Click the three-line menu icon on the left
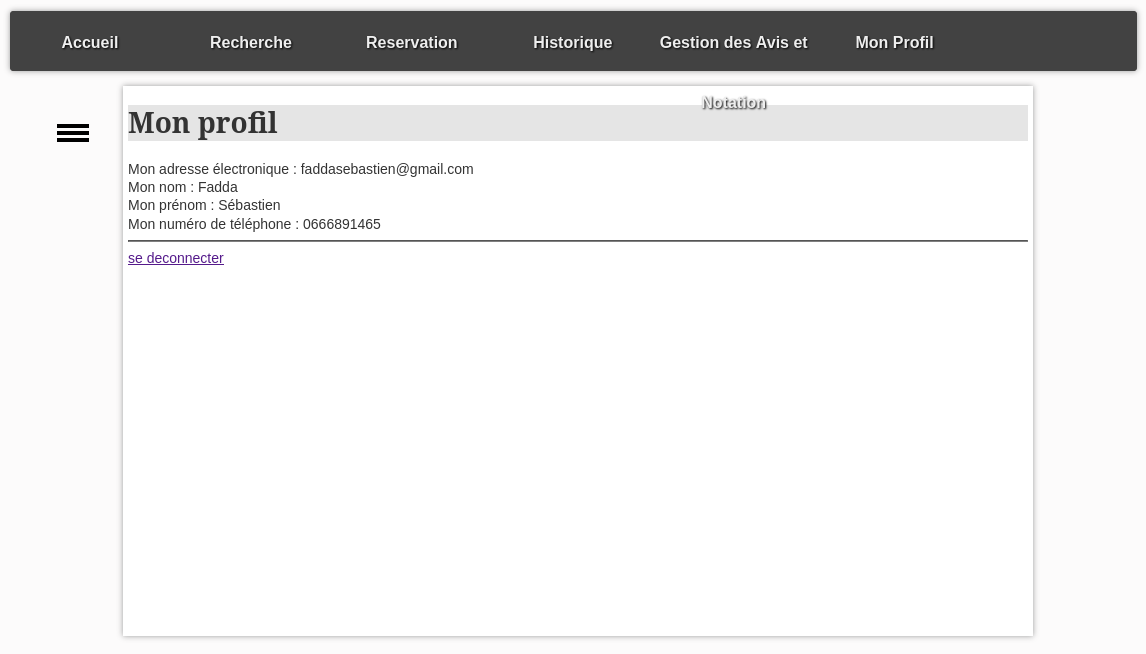 pos(73,133)
